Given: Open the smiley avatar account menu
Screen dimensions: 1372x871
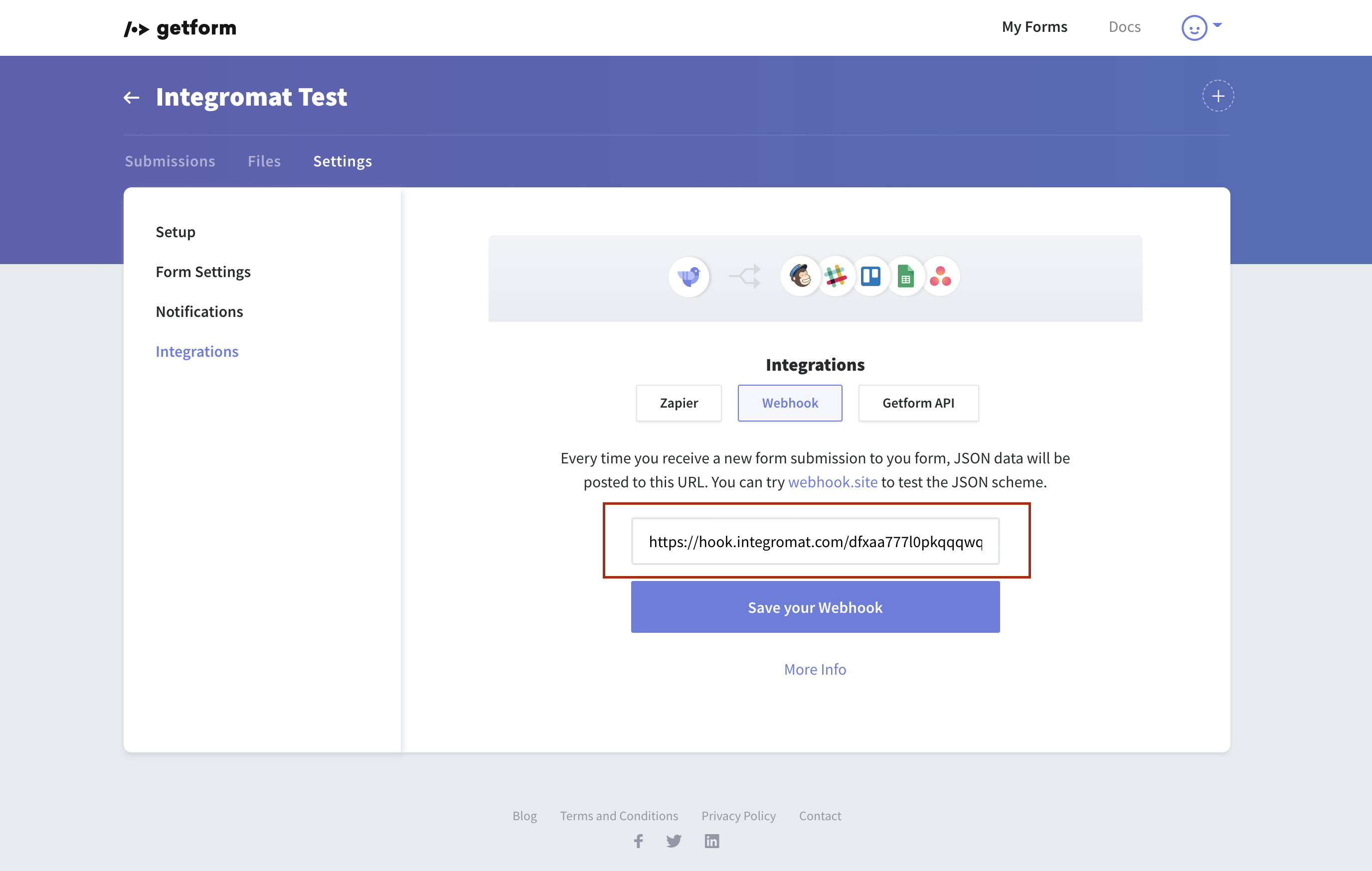Looking at the screenshot, I should [1194, 27].
